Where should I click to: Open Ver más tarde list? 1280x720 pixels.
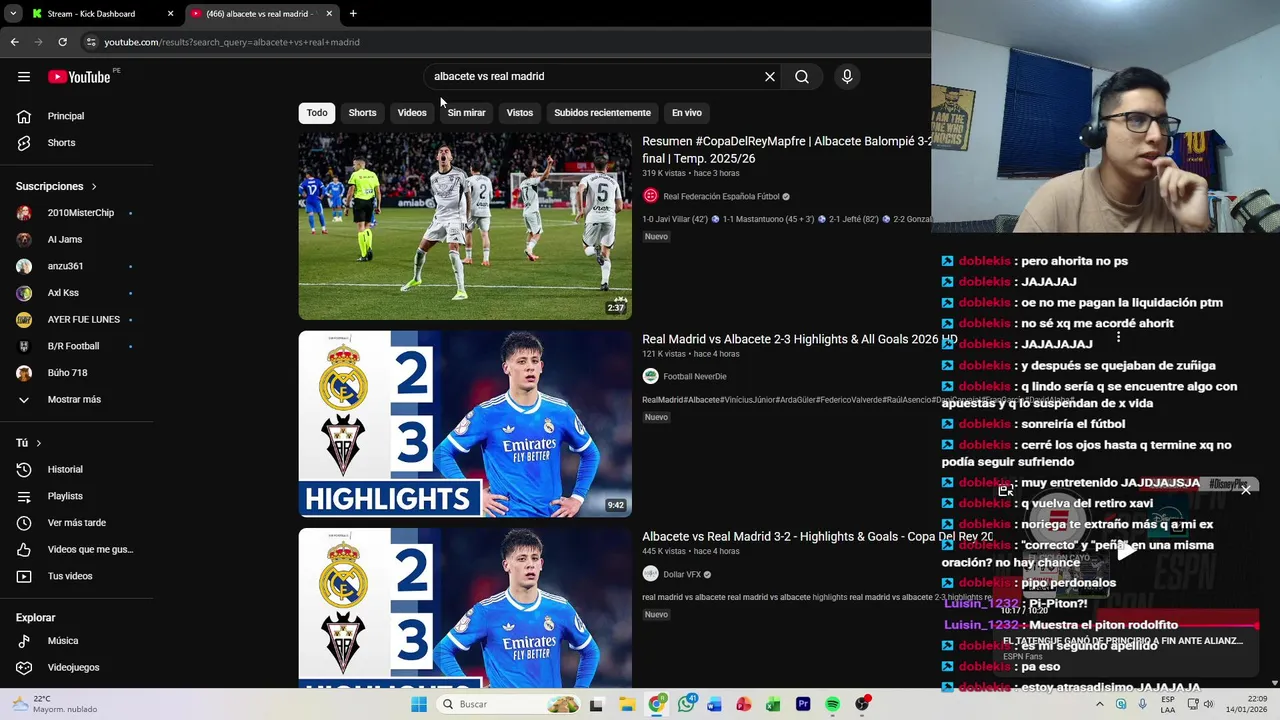75,523
